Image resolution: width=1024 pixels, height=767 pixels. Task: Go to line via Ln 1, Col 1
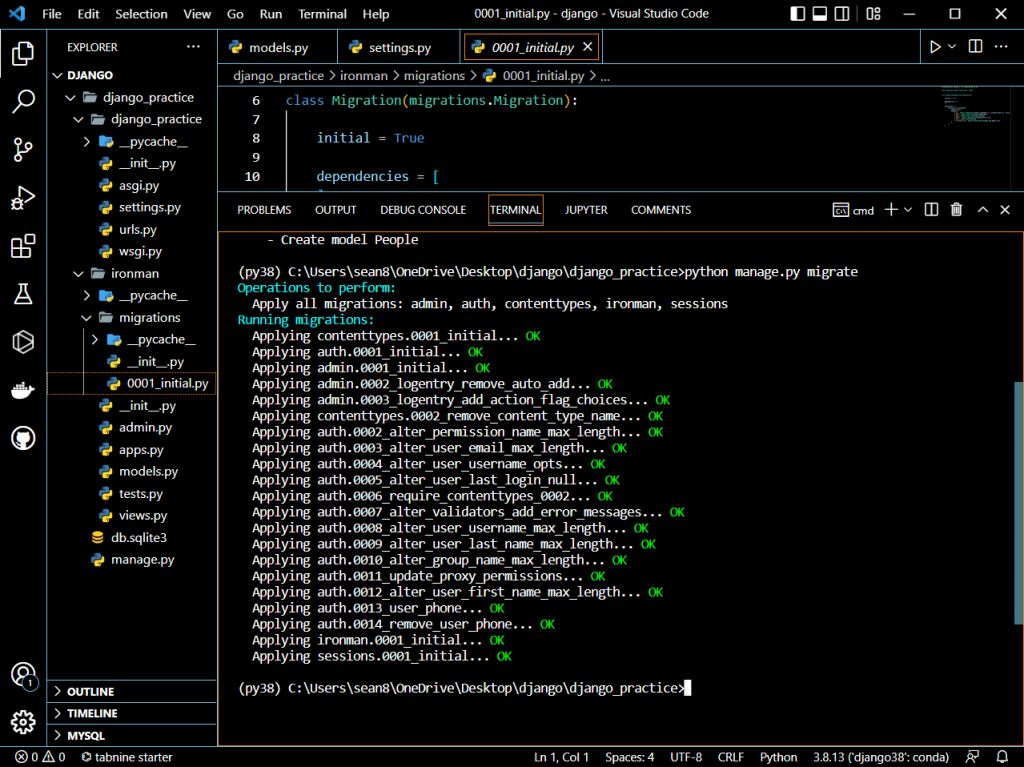click(561, 757)
